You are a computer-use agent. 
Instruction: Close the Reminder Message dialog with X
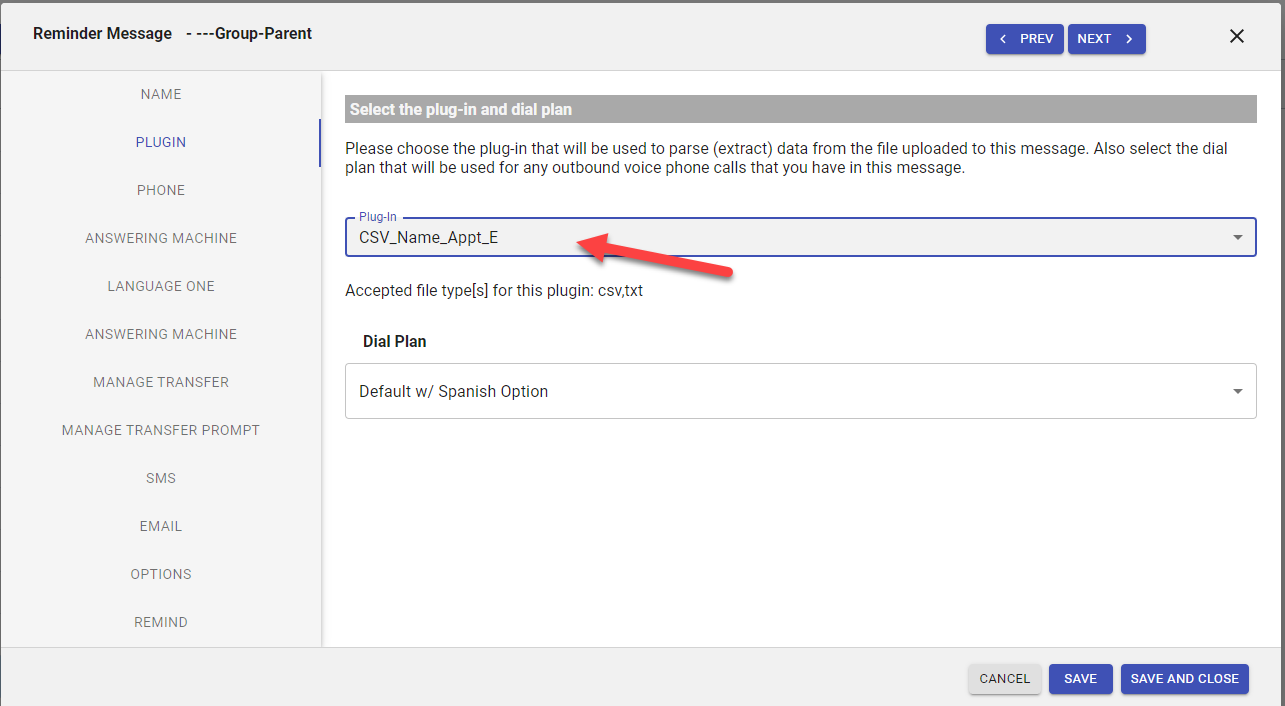pyautogui.click(x=1236, y=37)
